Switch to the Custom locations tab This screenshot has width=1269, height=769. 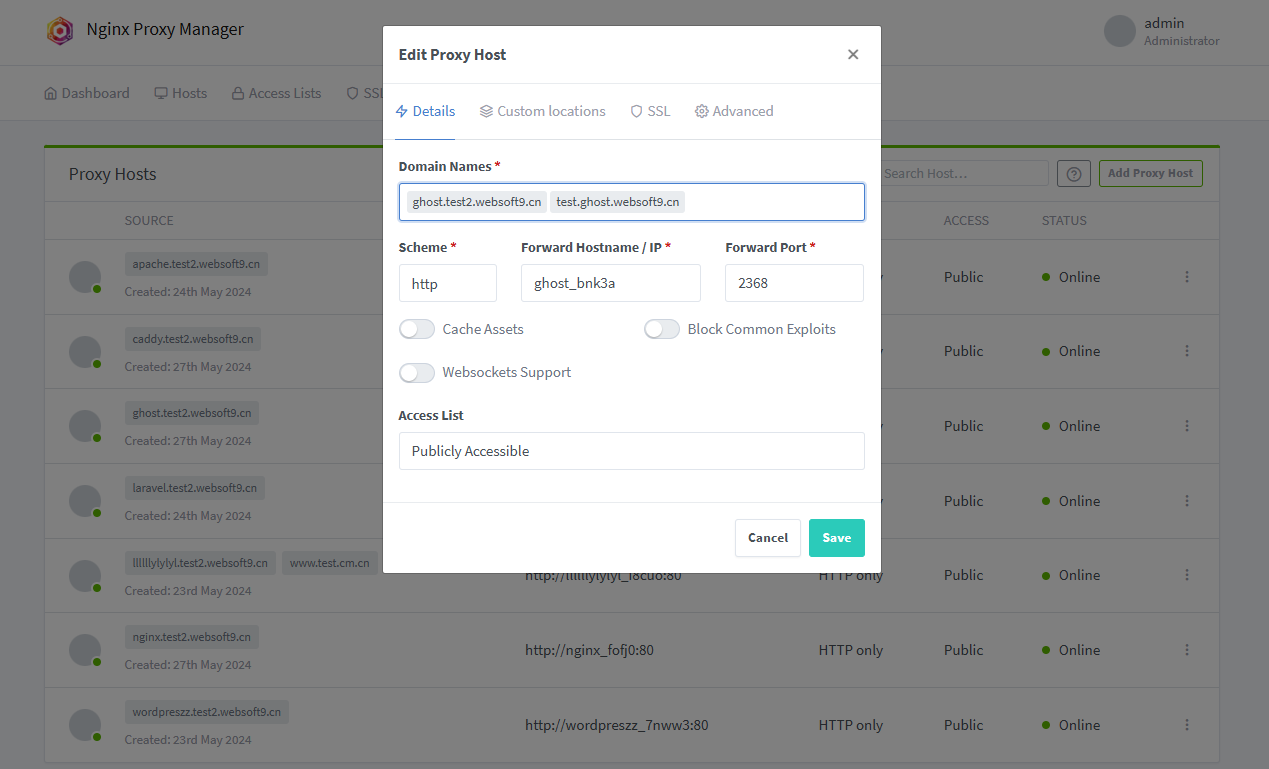(x=542, y=111)
